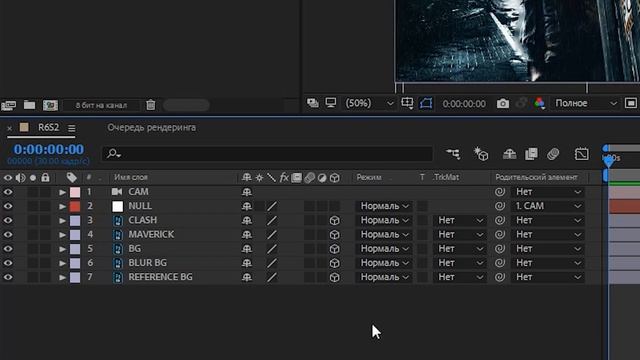Click parent pick whip for BG layer
The width and height of the screenshot is (640, 360).
click(x=500, y=249)
